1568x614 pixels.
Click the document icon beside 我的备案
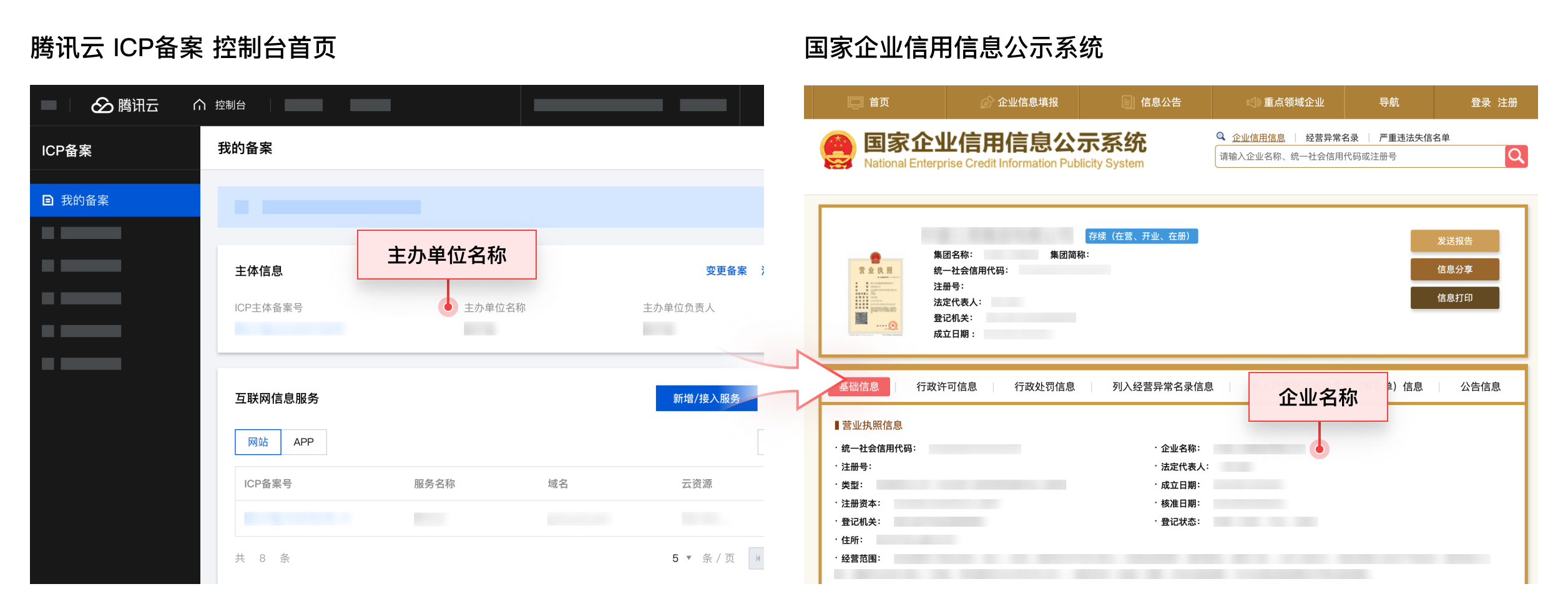47,200
